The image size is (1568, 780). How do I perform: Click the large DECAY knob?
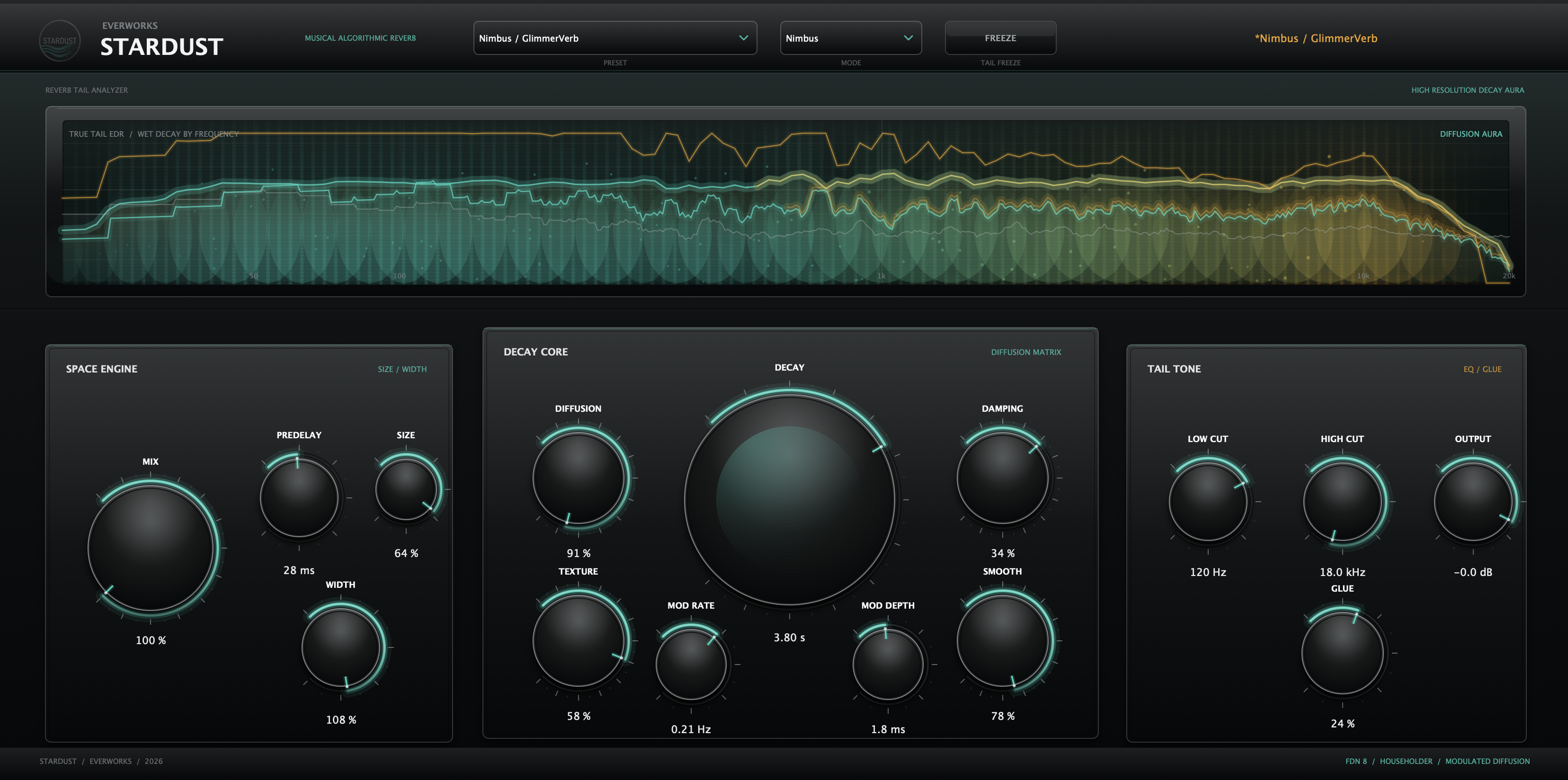pyautogui.click(x=790, y=499)
